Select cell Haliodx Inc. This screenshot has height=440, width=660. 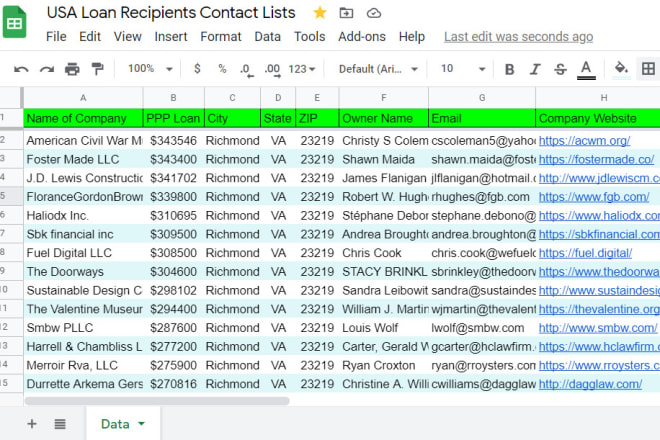(x=83, y=216)
